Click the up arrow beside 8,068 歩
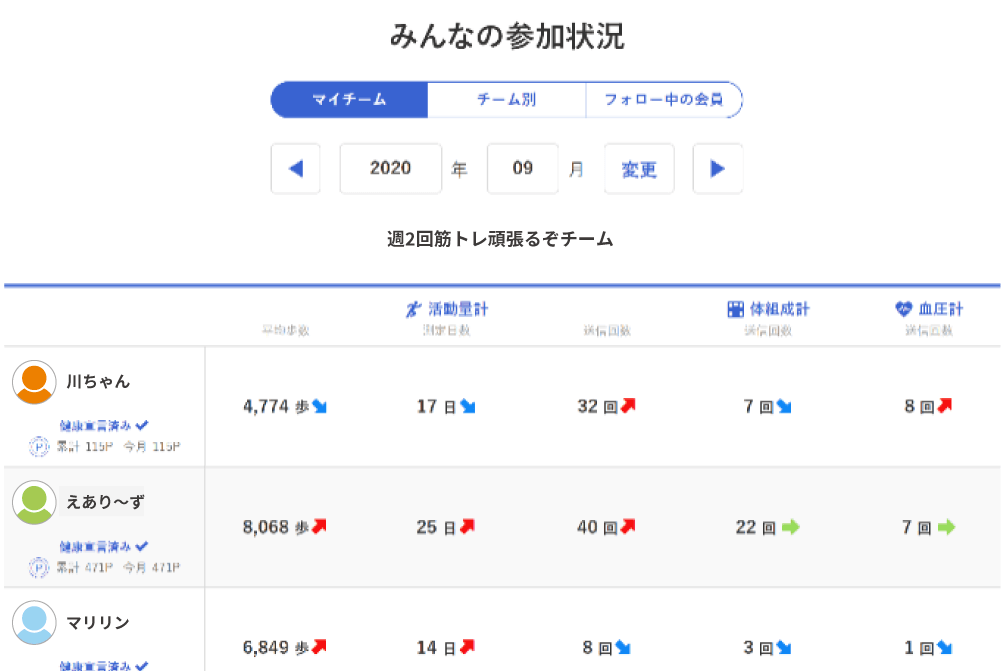The height and width of the screenshot is (671, 1001). click(319, 526)
